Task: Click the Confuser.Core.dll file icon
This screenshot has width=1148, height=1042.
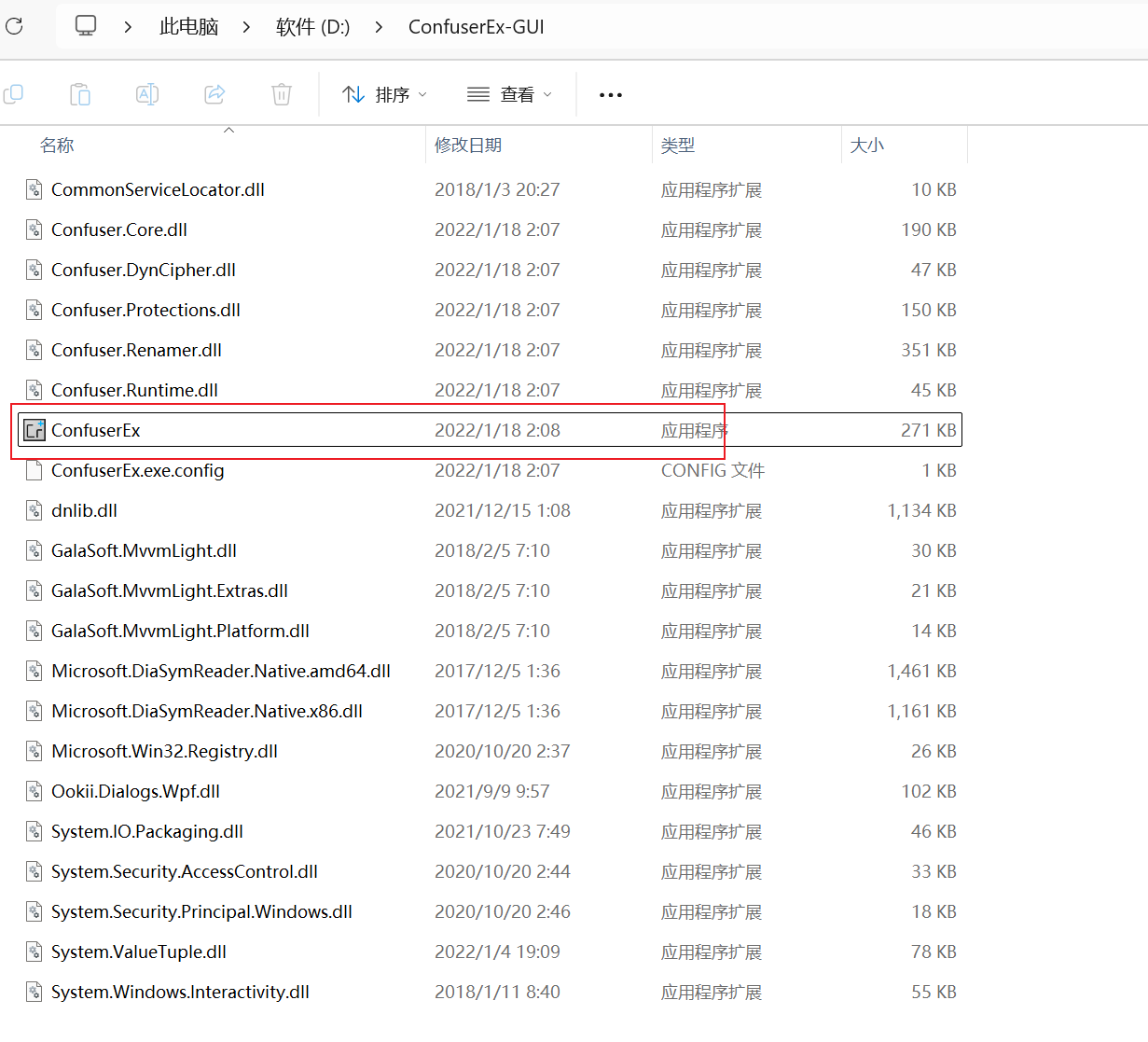Action: (x=35, y=229)
